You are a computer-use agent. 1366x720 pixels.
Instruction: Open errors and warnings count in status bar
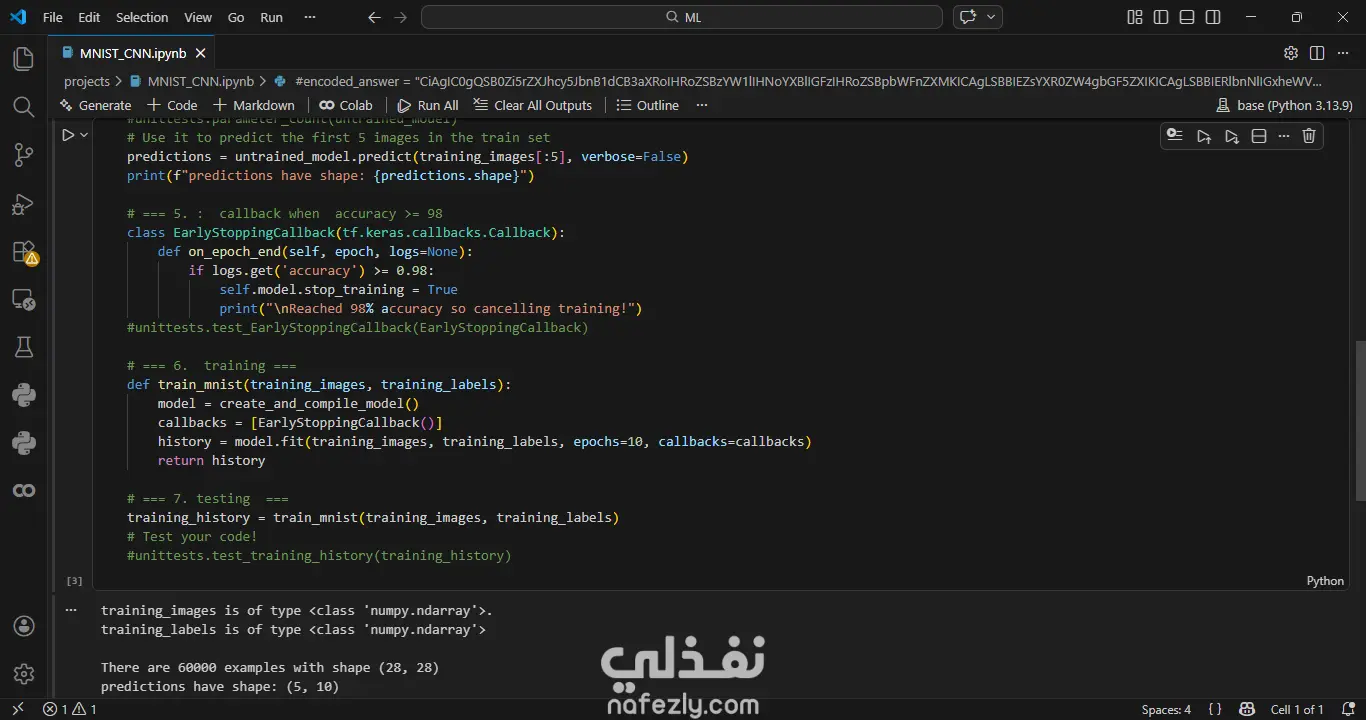pyautogui.click(x=70, y=709)
